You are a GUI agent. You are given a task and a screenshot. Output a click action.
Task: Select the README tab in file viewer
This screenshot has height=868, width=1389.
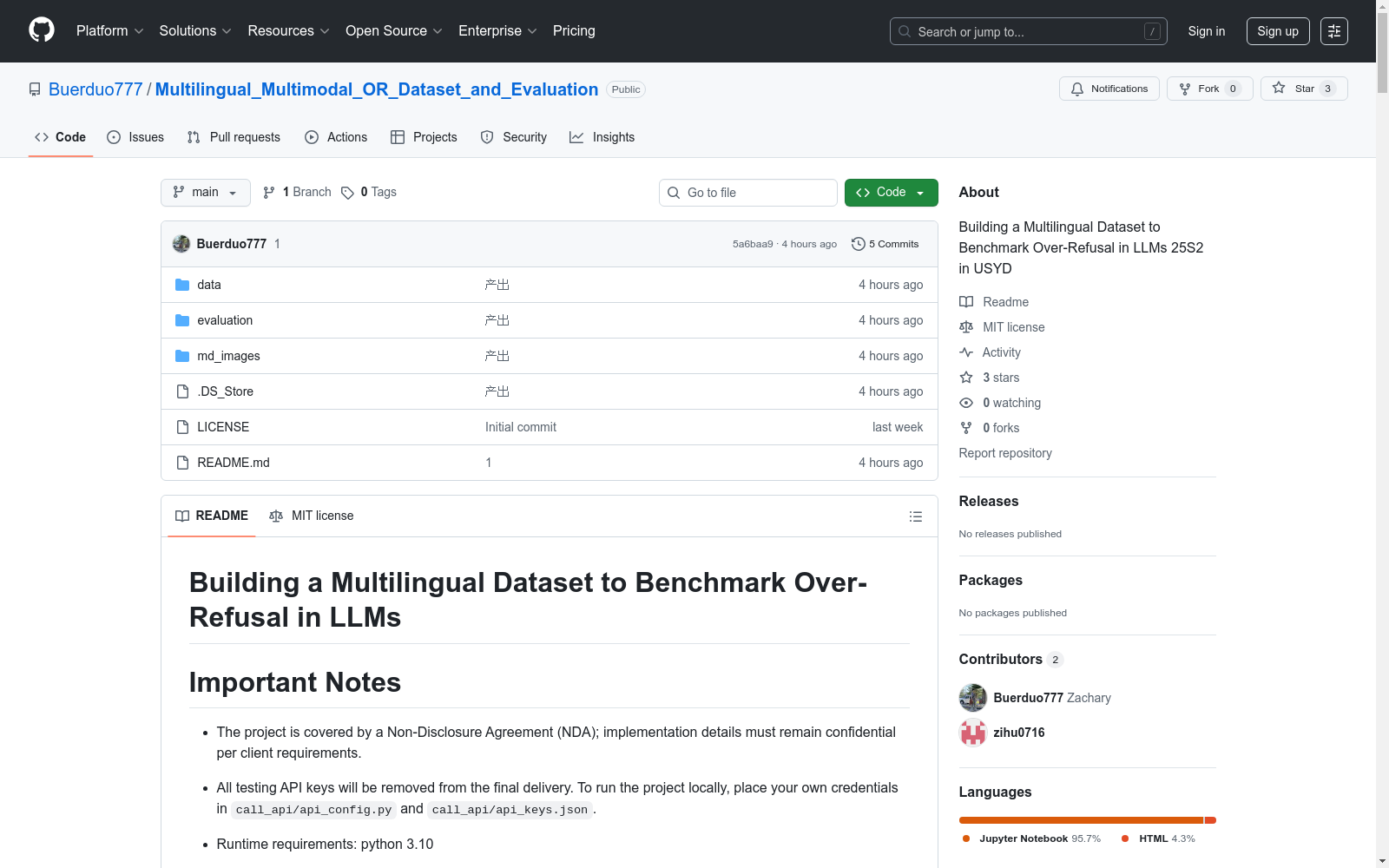point(212,516)
